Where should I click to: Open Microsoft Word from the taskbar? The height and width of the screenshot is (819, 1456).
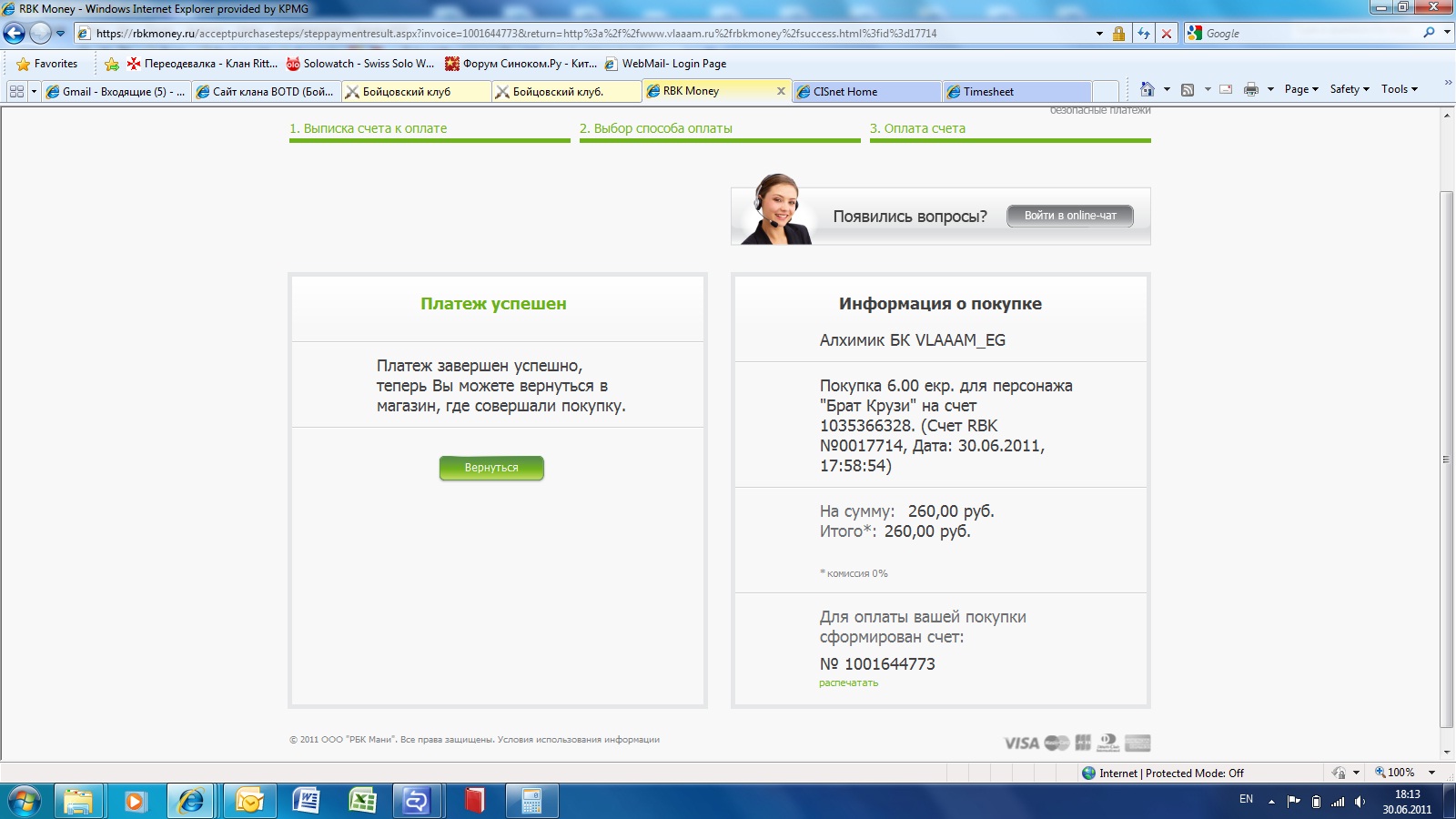[306, 802]
